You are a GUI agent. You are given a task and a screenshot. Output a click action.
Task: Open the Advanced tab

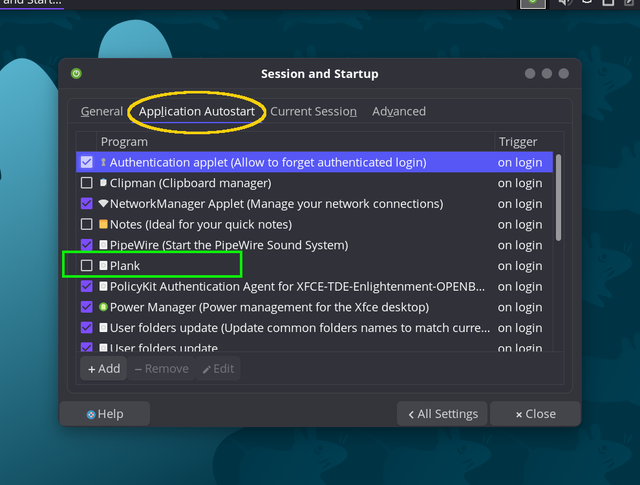point(399,111)
